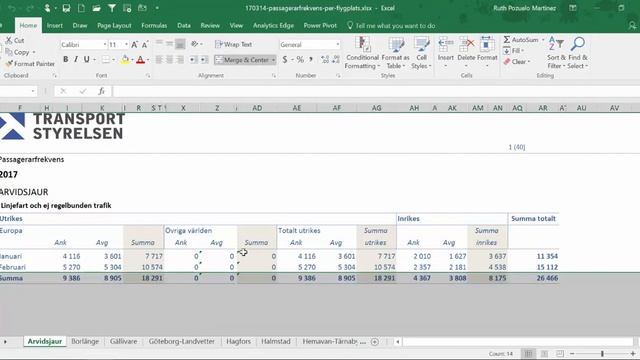Click the Delete cells icon
Screen dimensions: 640x360
tap(466, 44)
